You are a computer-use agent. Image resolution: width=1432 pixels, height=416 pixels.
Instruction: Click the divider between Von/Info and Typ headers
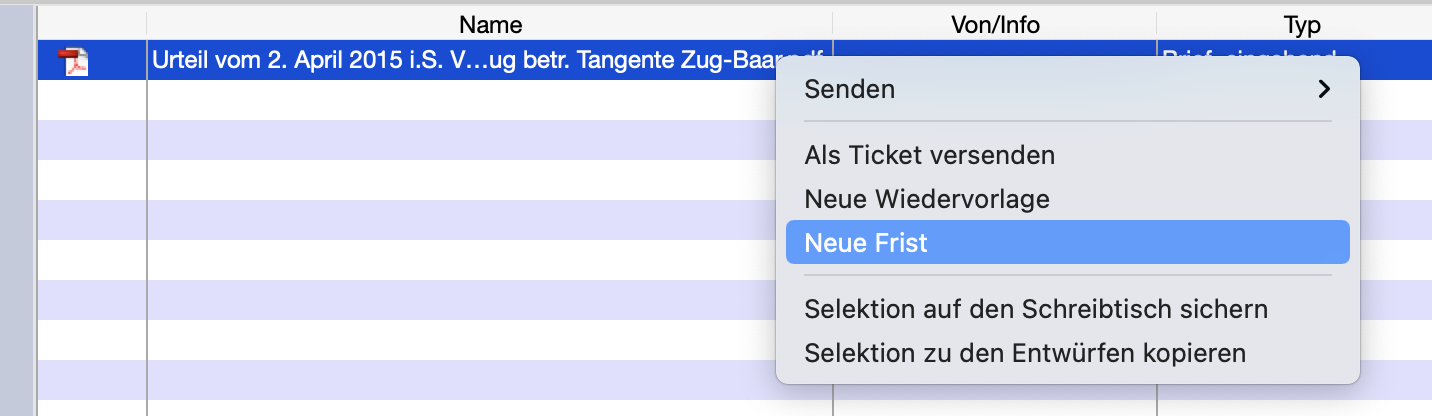coord(1157,25)
